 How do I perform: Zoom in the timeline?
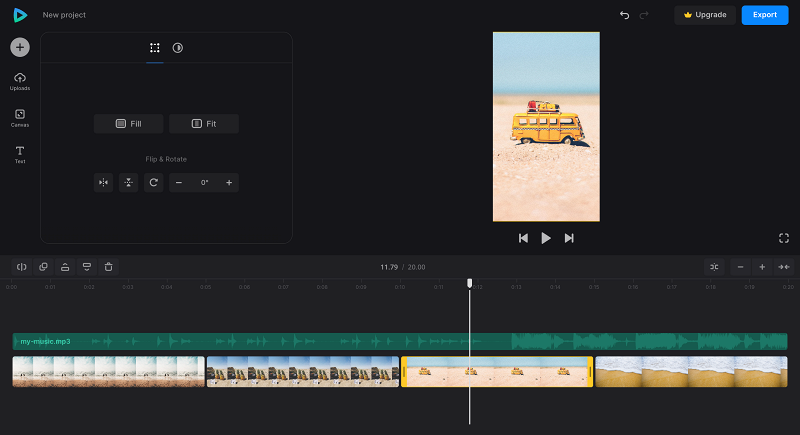tap(762, 267)
